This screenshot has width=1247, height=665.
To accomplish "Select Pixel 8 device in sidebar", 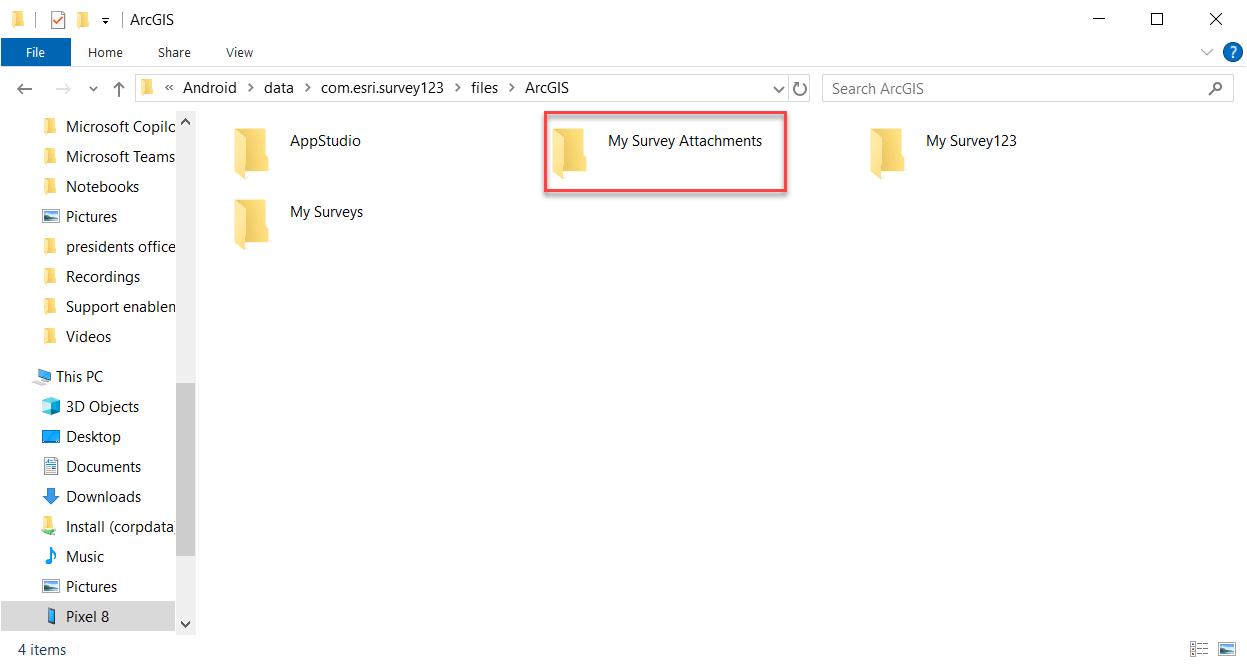I will point(87,617).
